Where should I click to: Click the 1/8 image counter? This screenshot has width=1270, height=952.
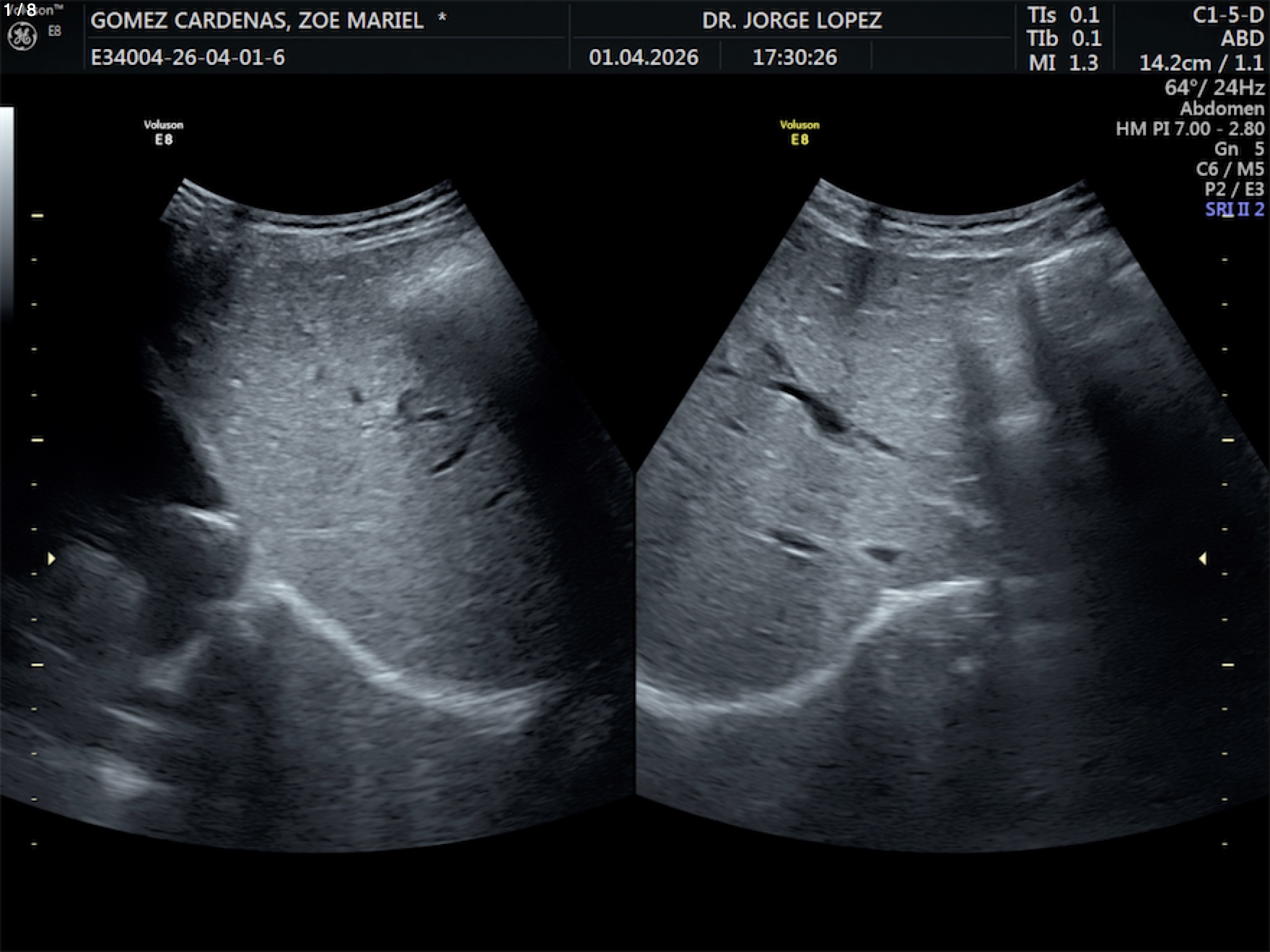pyautogui.click(x=20, y=10)
